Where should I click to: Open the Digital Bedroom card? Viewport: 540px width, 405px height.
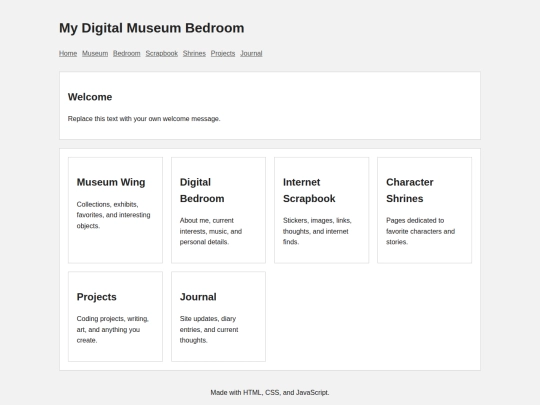[x=218, y=210]
